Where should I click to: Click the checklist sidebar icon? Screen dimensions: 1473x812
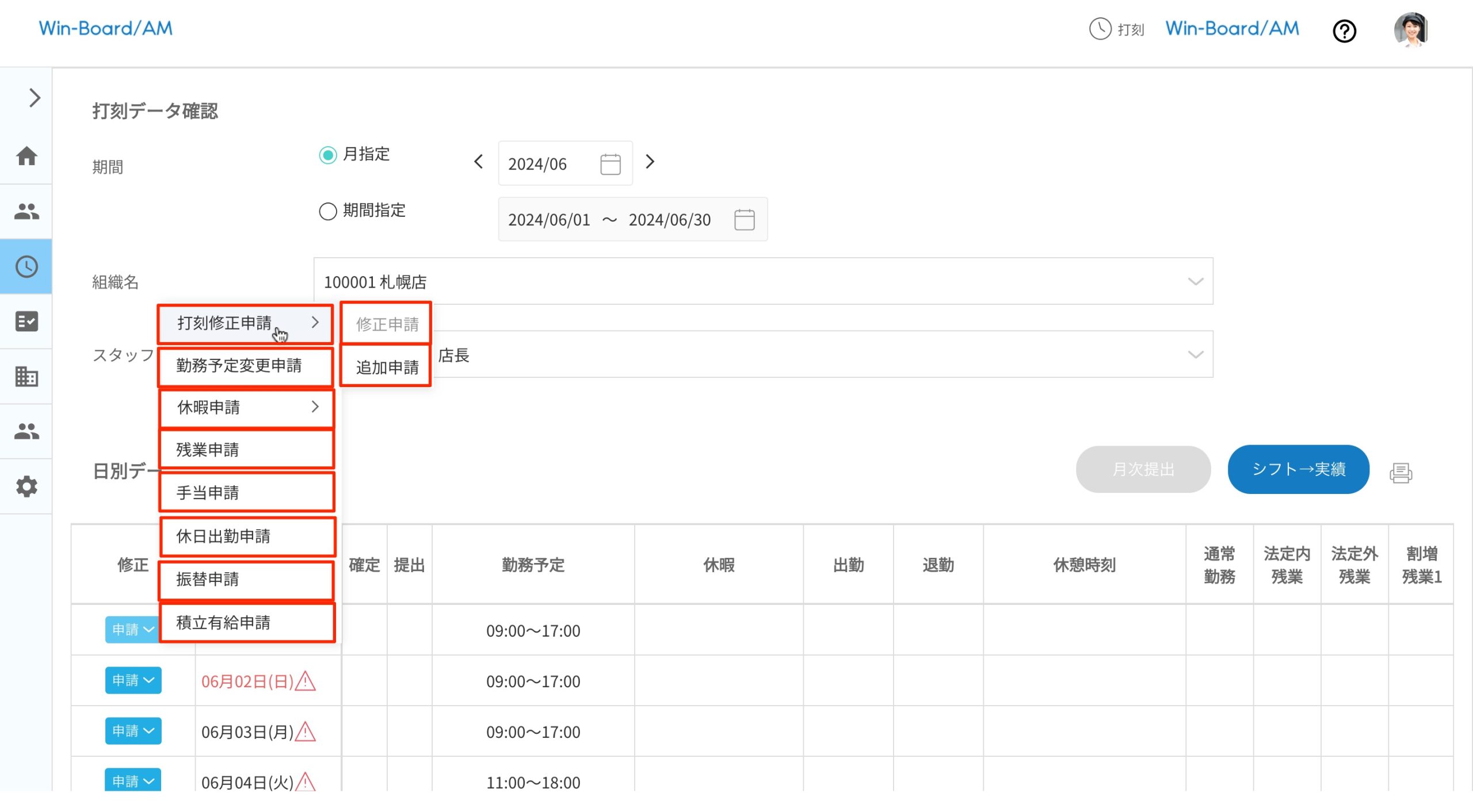[26, 321]
